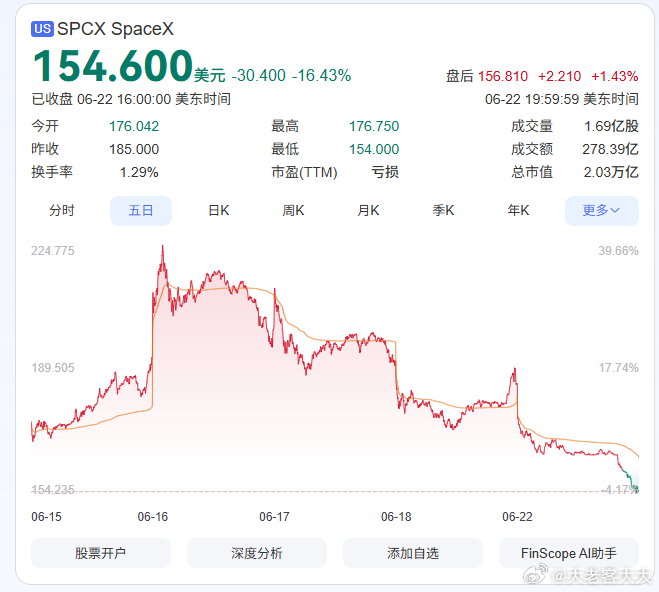Image resolution: width=659 pixels, height=592 pixels.
Task: Click the 06-22 date axis label
Action: coord(517,517)
